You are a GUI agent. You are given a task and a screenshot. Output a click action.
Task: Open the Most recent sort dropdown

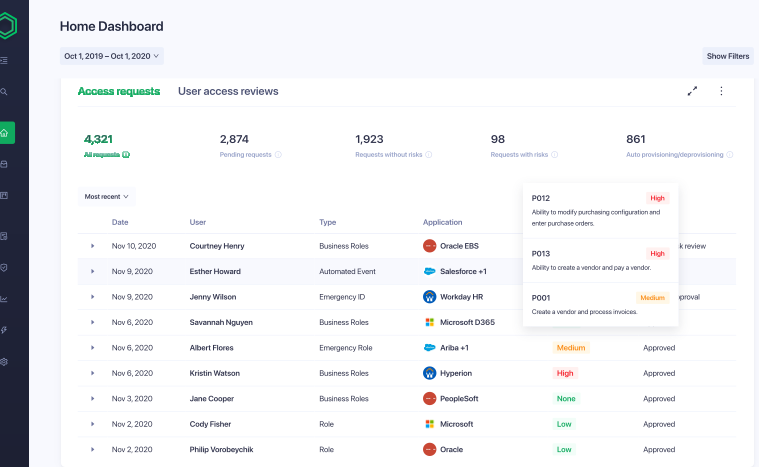point(107,197)
